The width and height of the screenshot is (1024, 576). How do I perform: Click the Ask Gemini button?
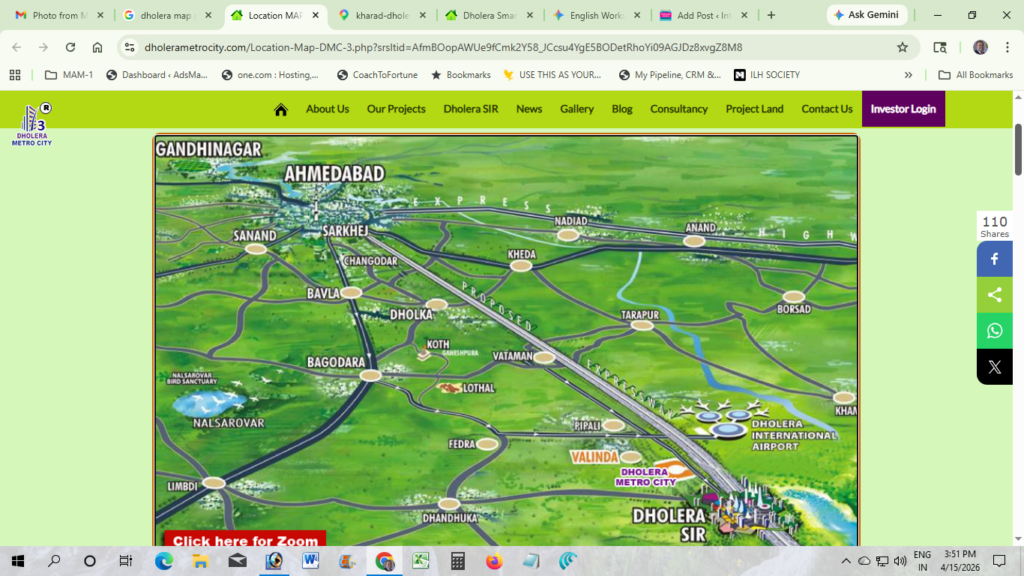867,15
